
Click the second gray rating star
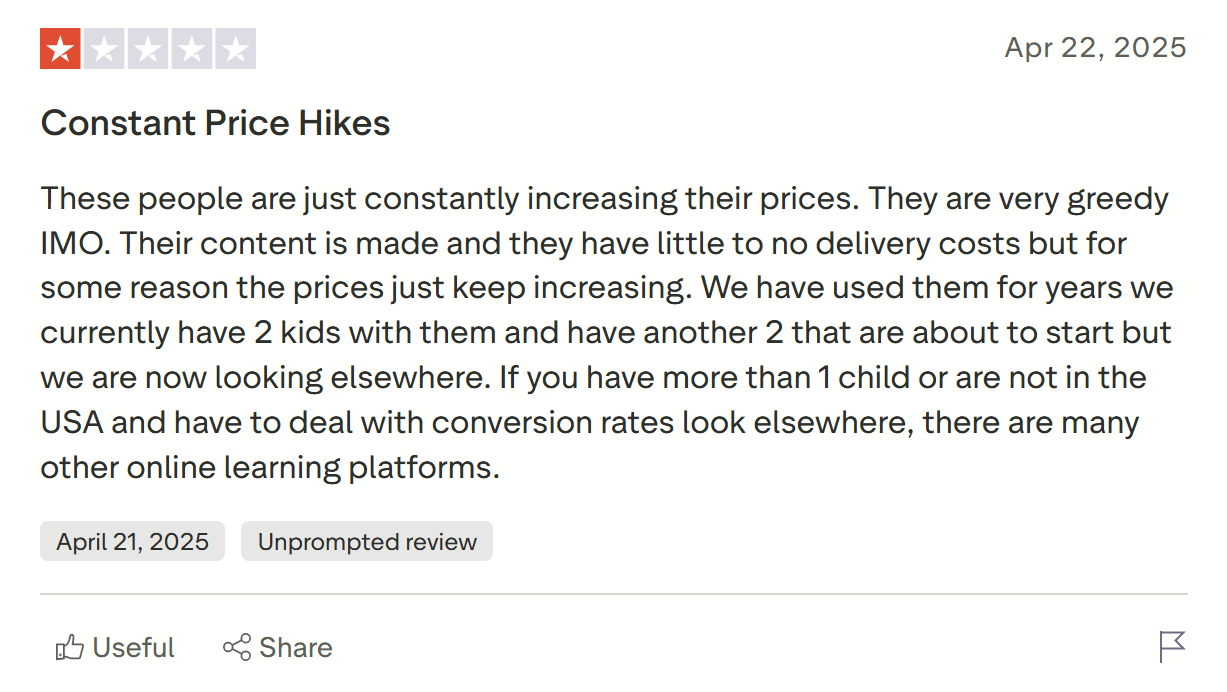[104, 49]
